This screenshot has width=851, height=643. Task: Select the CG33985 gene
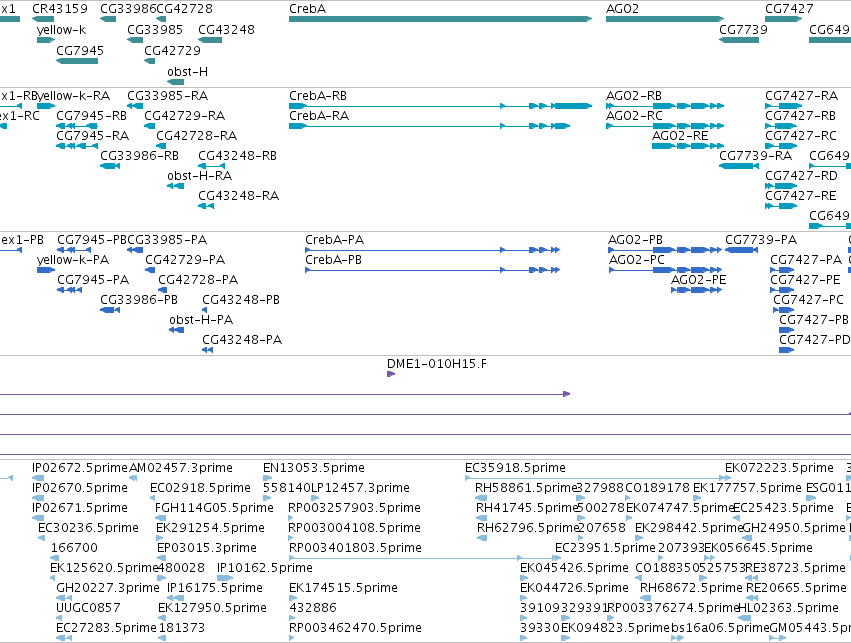(x=135, y=40)
